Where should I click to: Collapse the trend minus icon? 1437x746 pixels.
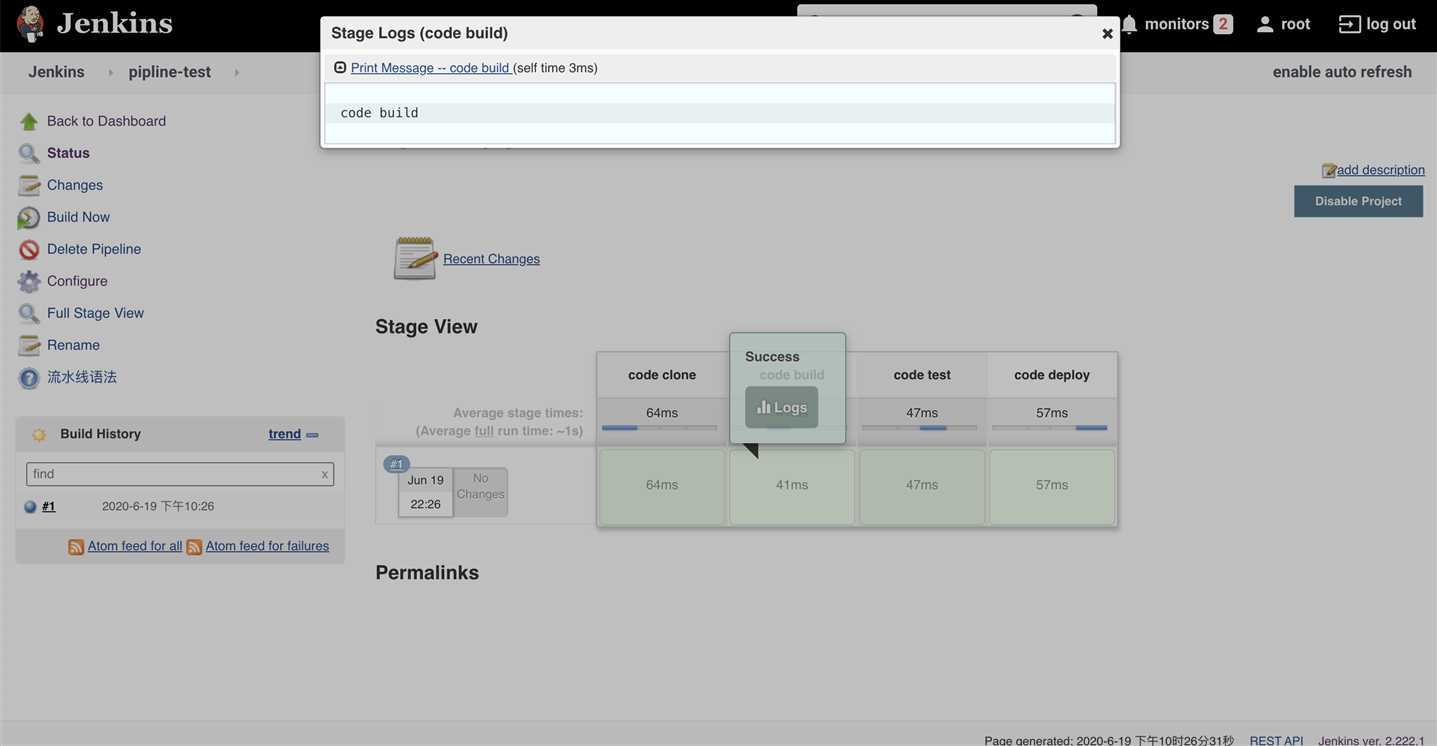(312, 435)
